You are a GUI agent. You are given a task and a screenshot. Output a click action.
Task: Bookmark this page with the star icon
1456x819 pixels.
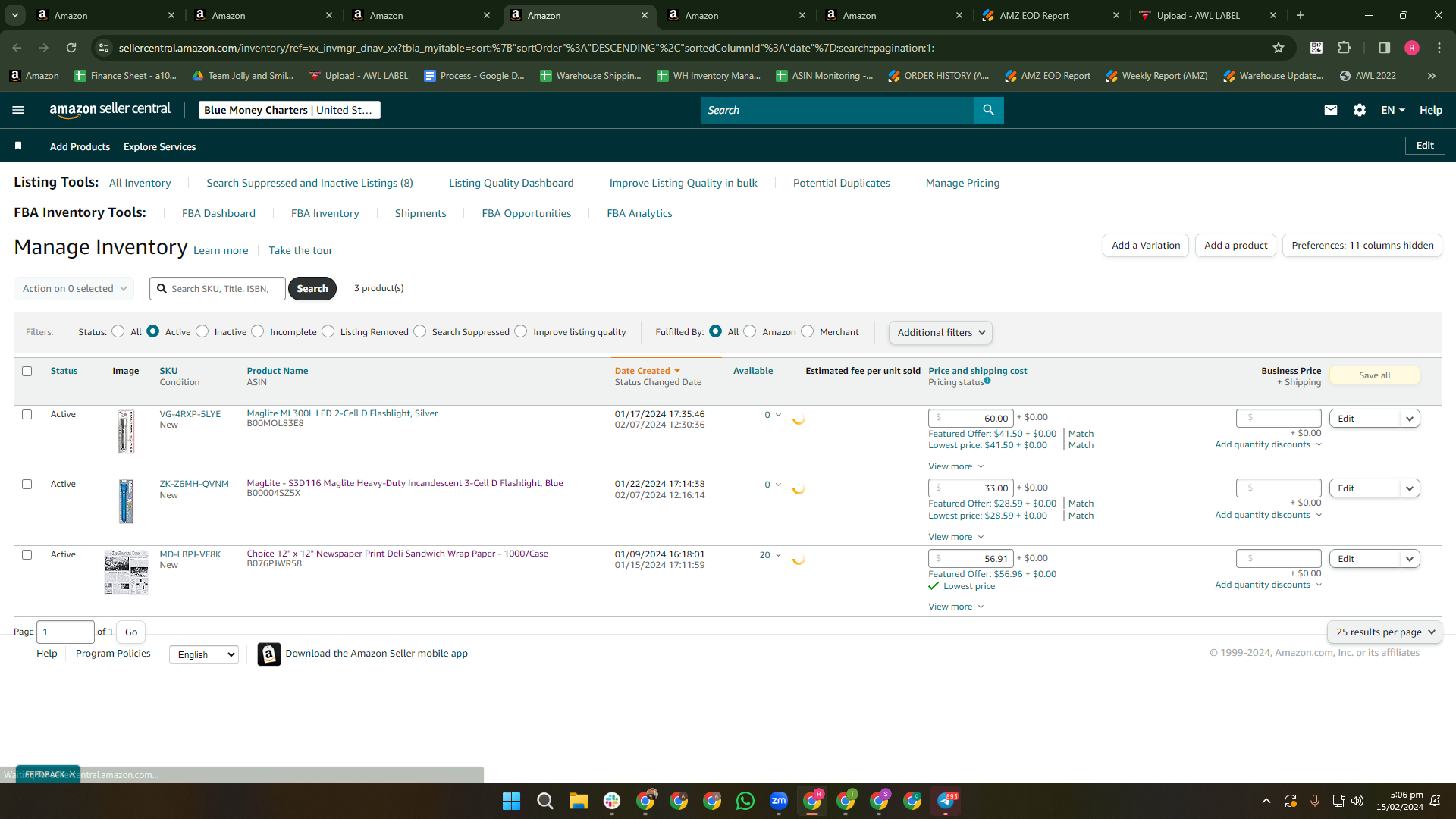(x=1279, y=48)
